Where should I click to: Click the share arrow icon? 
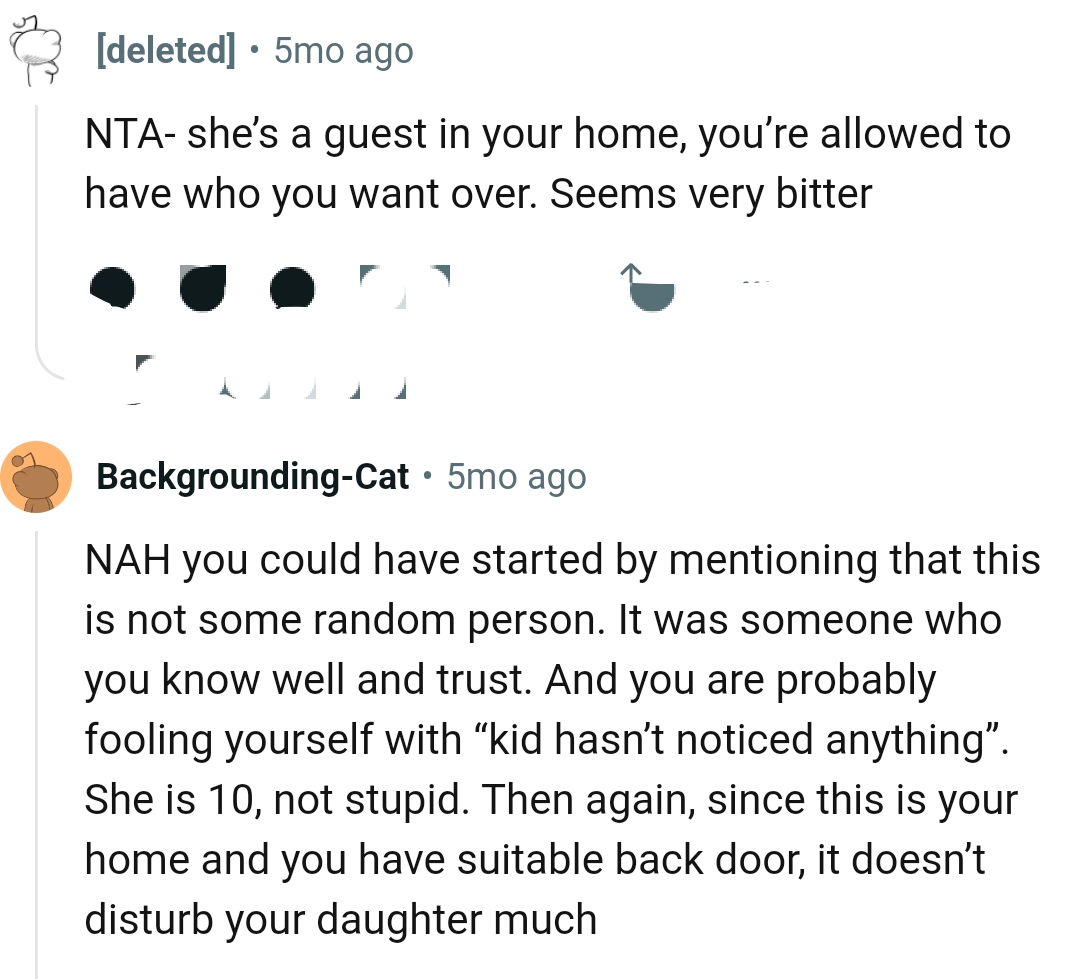[648, 290]
